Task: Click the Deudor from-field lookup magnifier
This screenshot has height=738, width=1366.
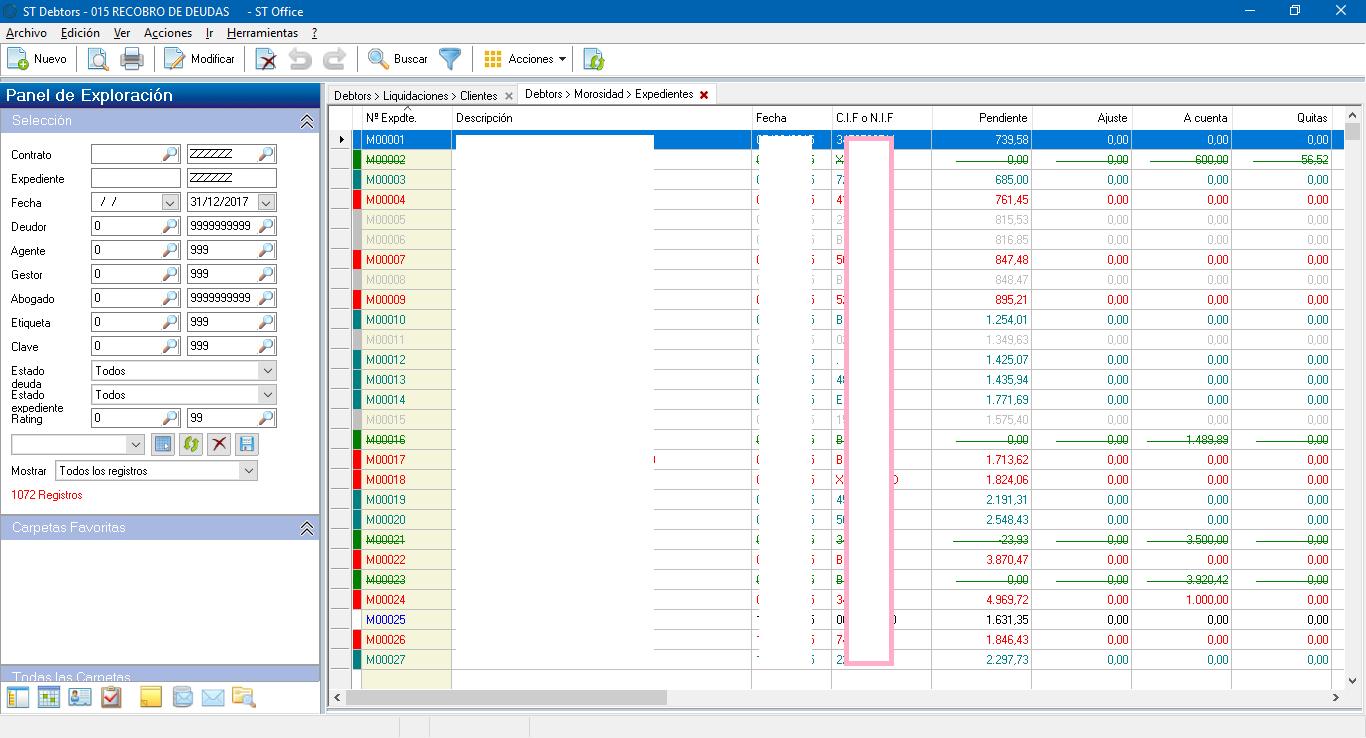Action: 171,227
